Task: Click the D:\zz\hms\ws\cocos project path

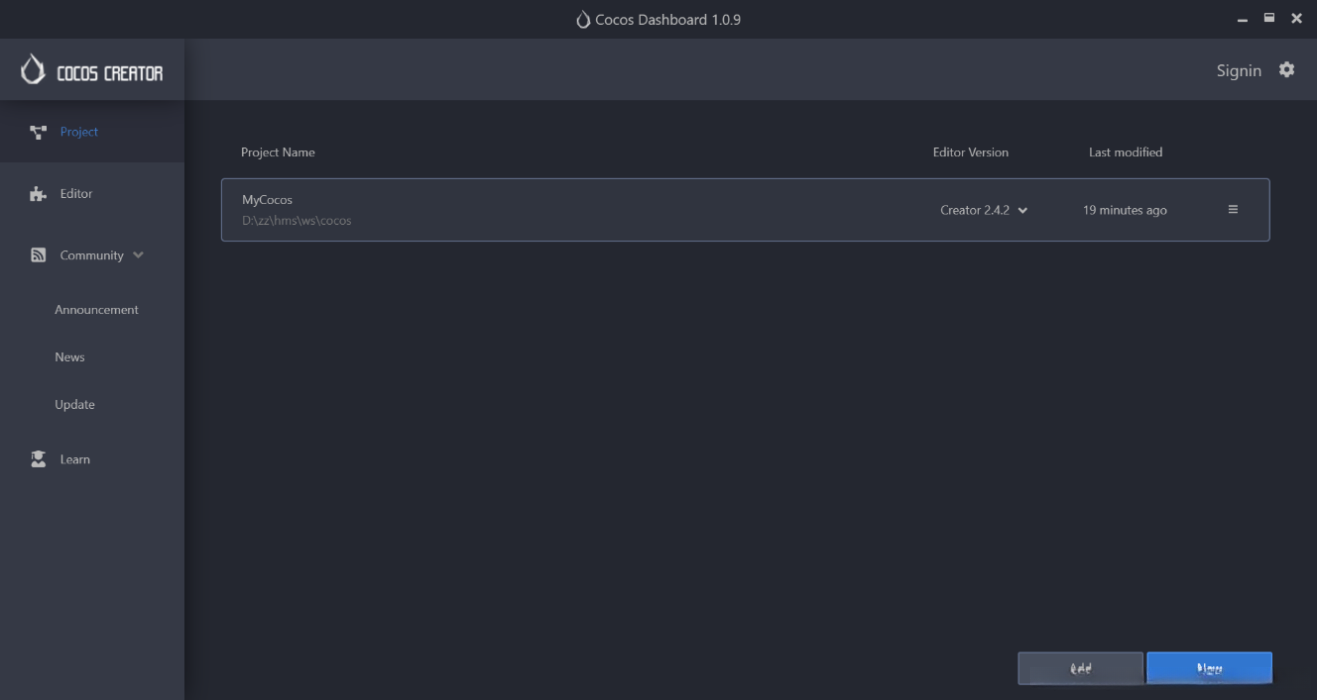Action: click(297, 221)
